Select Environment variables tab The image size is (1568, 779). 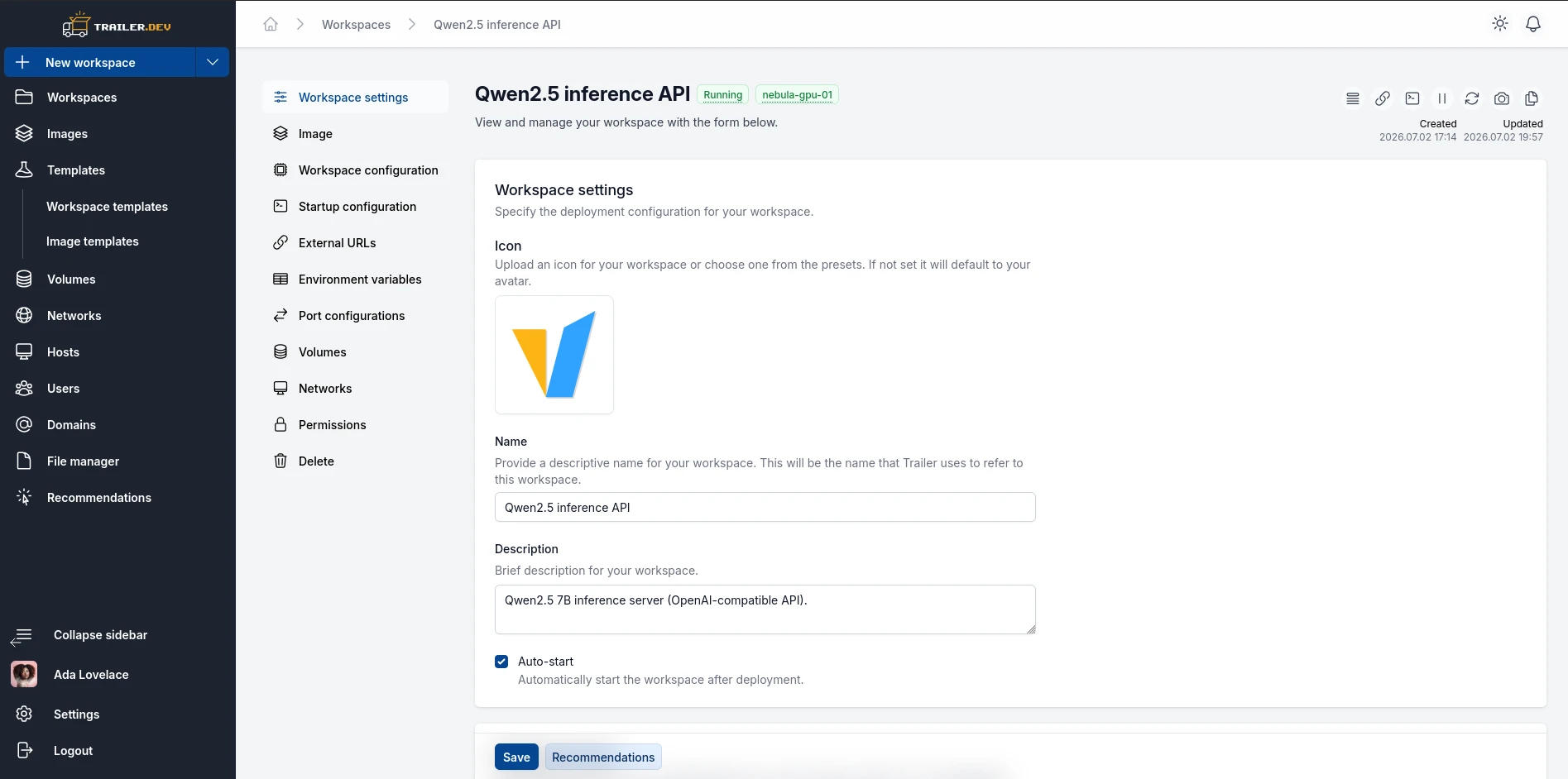click(x=356, y=280)
